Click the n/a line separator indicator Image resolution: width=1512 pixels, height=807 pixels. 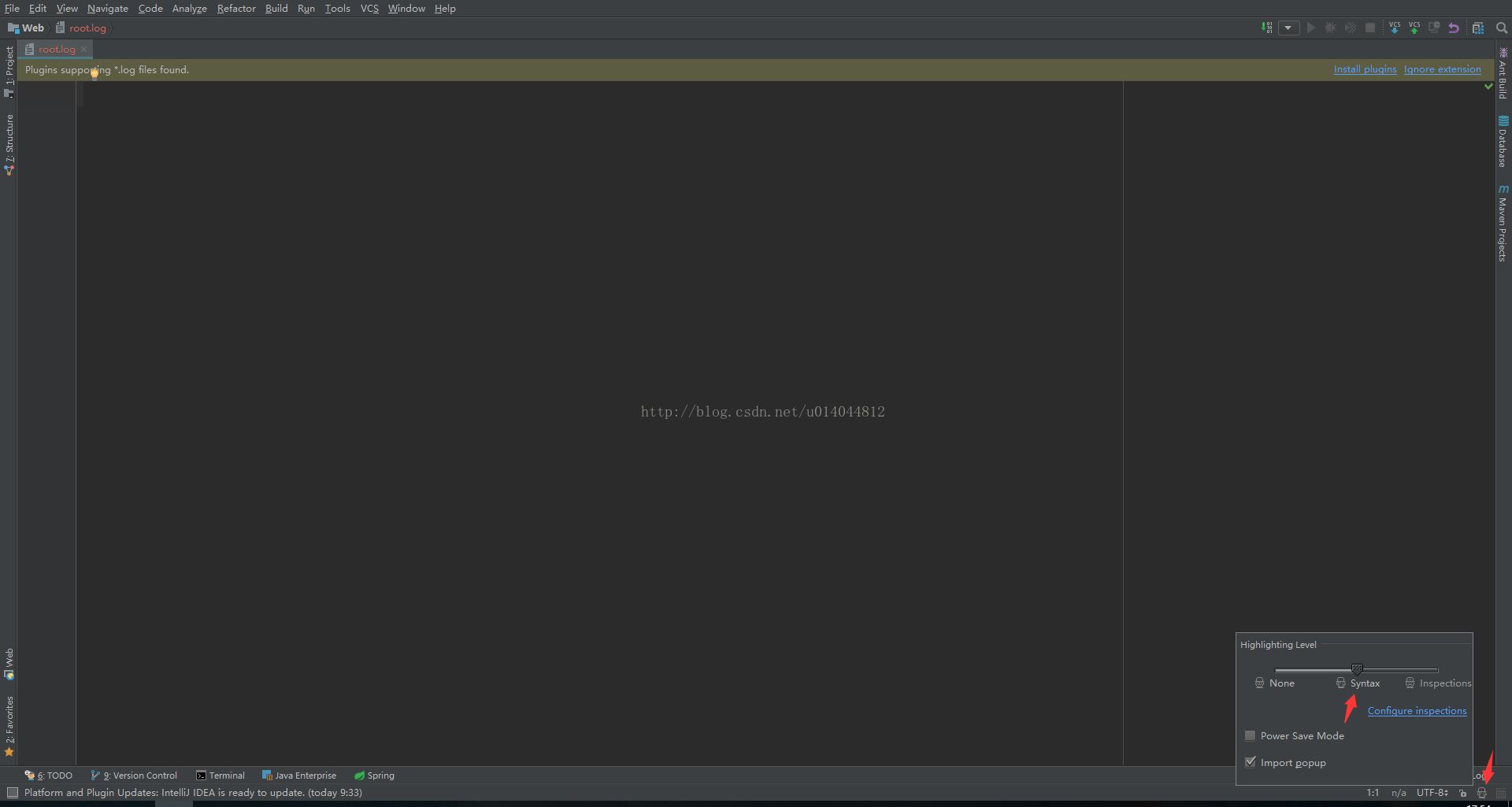(1399, 792)
